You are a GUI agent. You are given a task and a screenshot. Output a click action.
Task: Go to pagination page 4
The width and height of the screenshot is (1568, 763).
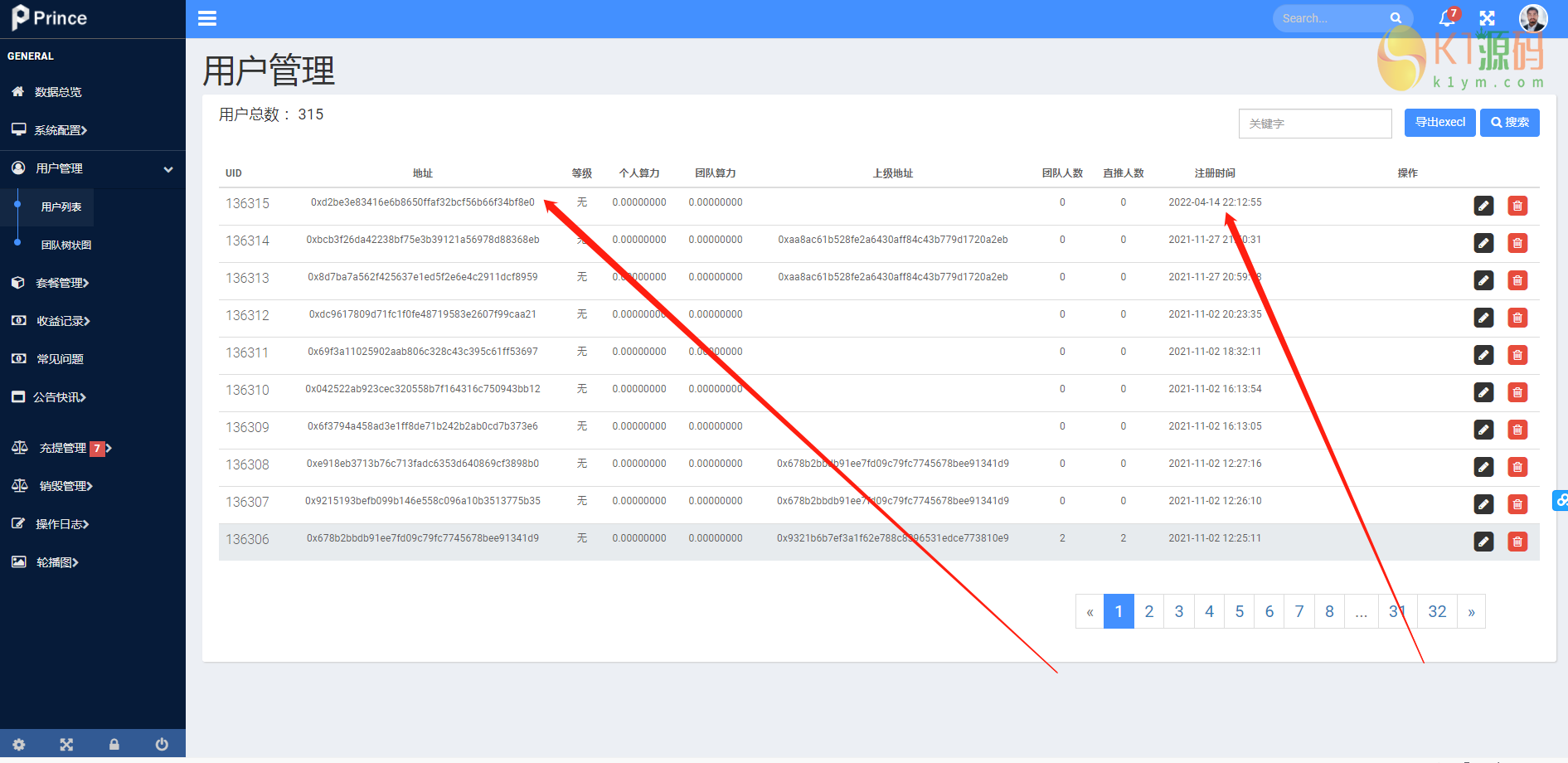coord(1210,611)
